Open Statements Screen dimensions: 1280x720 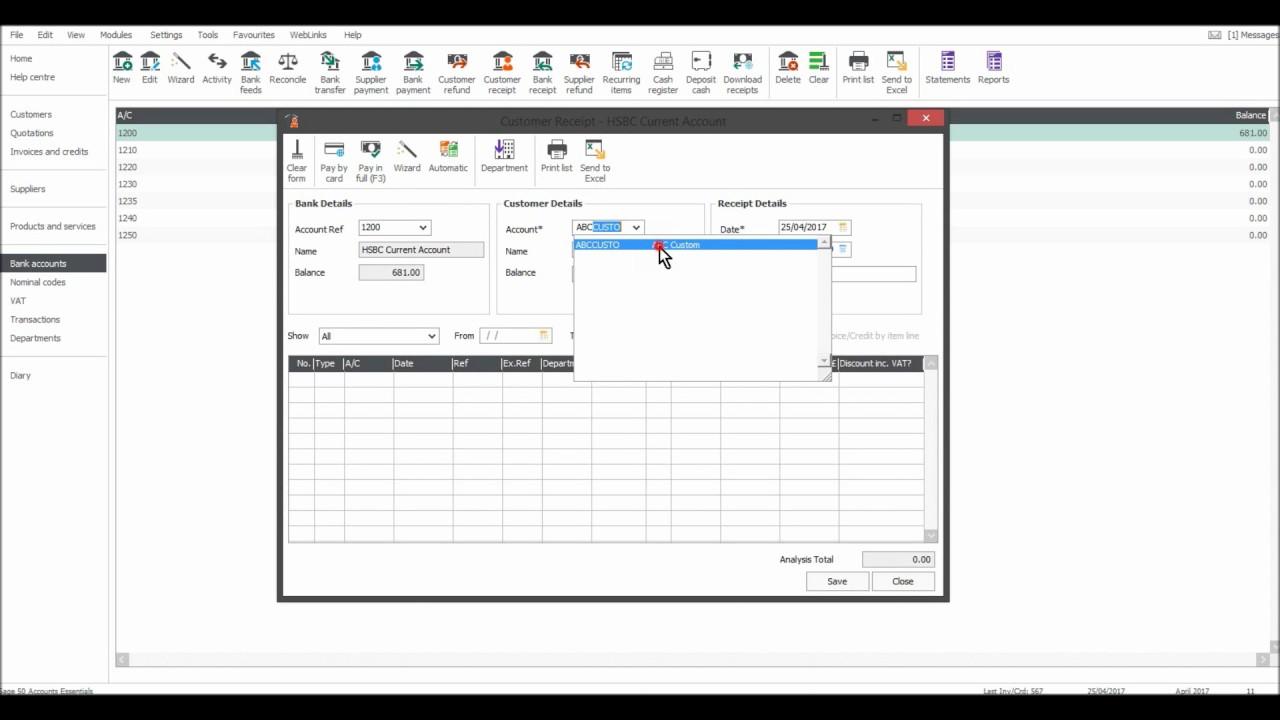tap(948, 68)
